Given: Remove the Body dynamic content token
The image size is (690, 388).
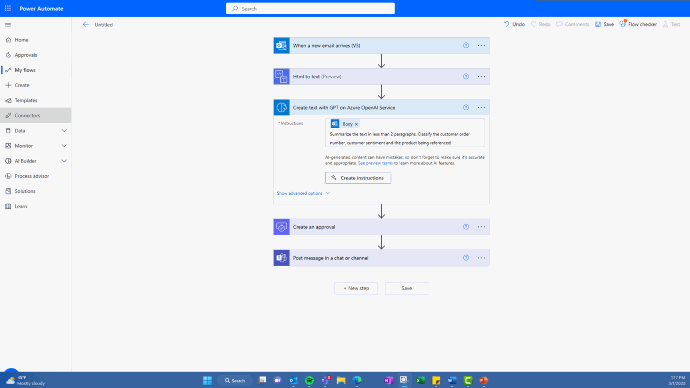Looking at the screenshot, I should [356, 124].
